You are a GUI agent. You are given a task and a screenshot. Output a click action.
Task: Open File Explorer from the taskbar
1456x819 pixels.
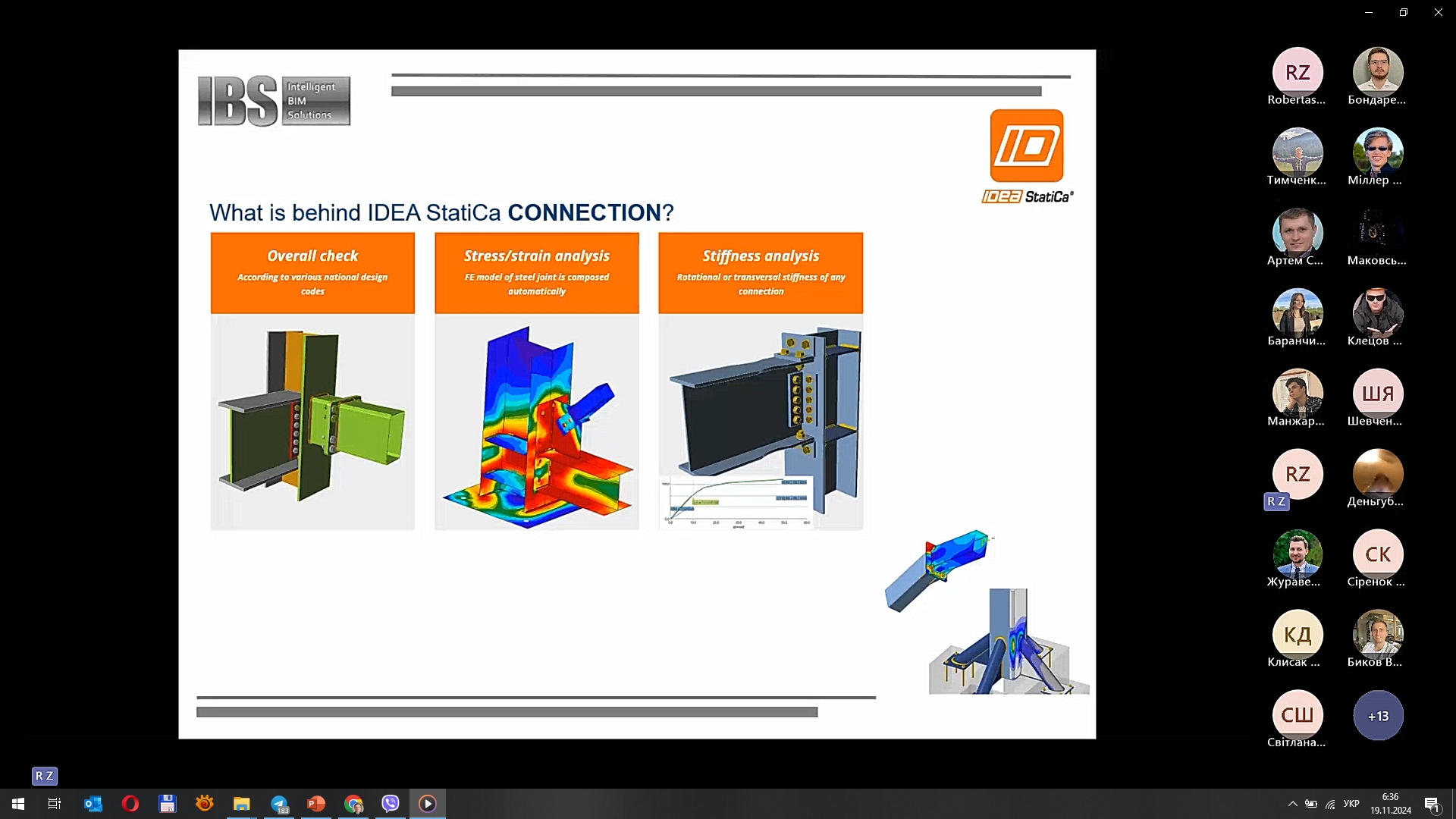pos(242,804)
